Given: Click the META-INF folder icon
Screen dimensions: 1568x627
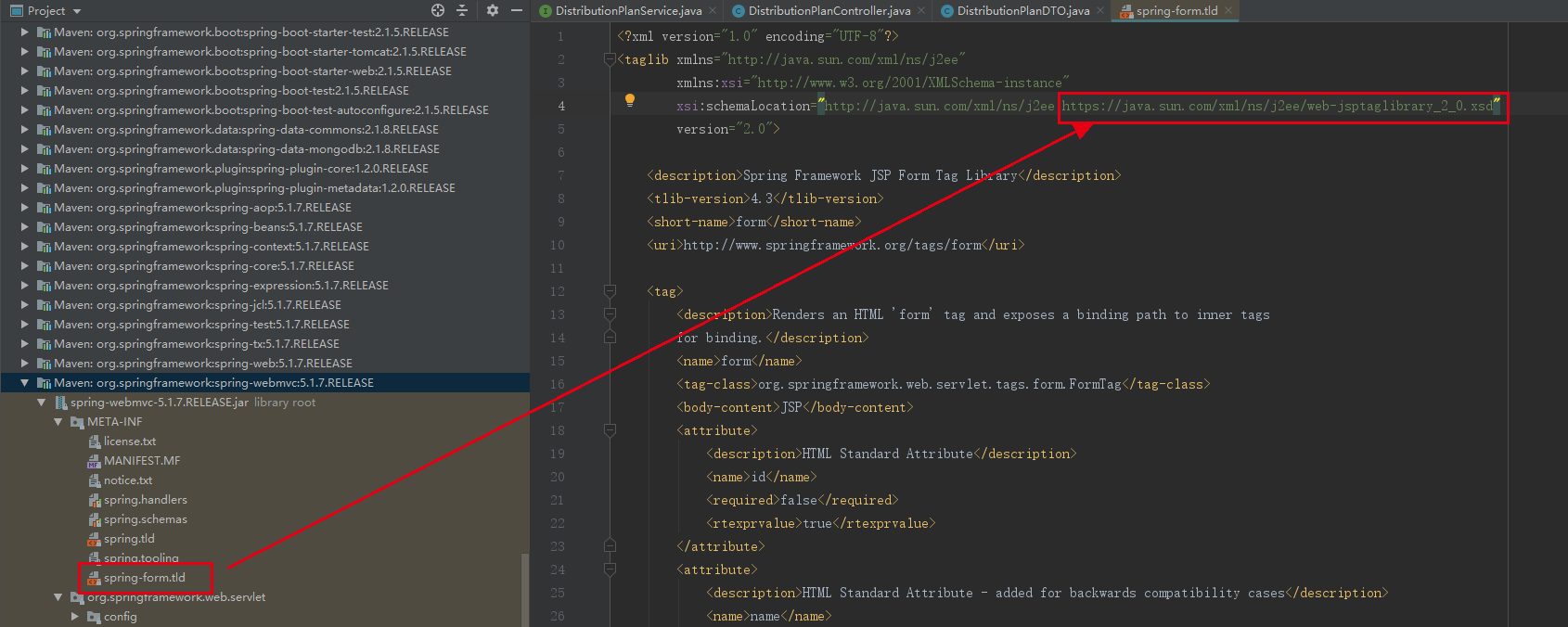Looking at the screenshot, I should (x=77, y=421).
